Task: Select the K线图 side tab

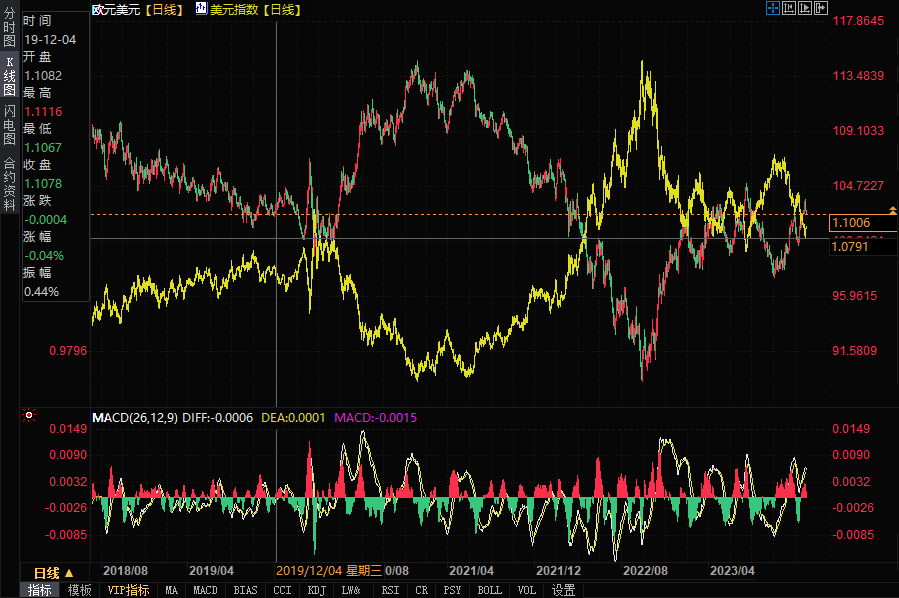Action: 9,76
